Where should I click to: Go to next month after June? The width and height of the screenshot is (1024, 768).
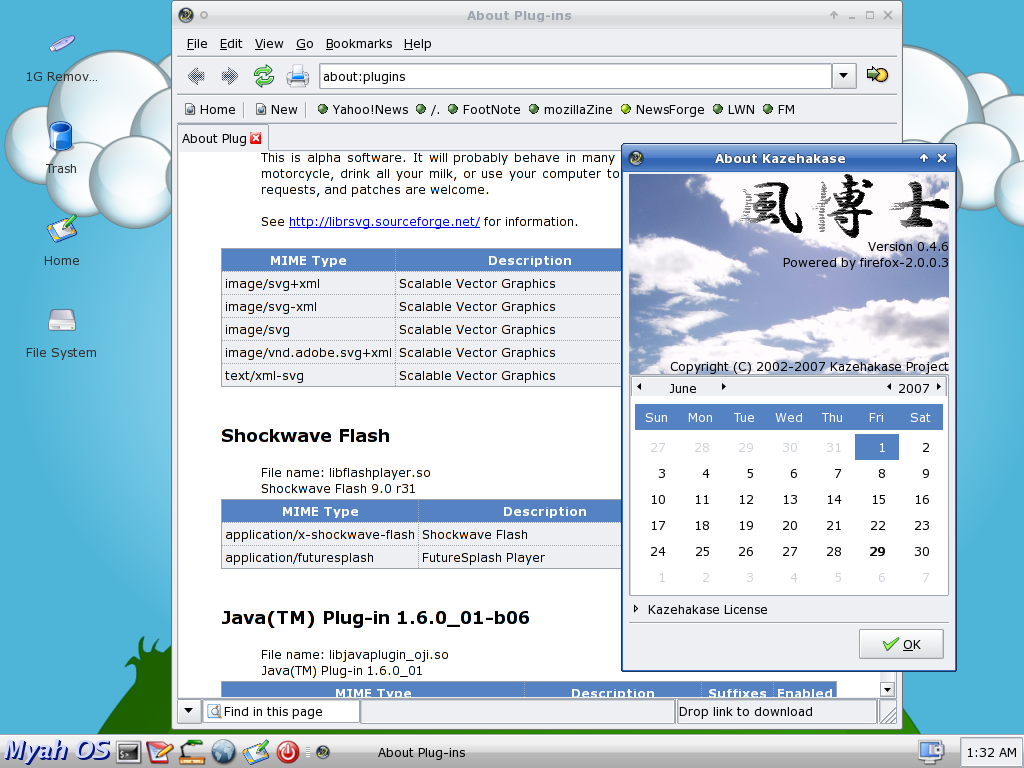724,387
